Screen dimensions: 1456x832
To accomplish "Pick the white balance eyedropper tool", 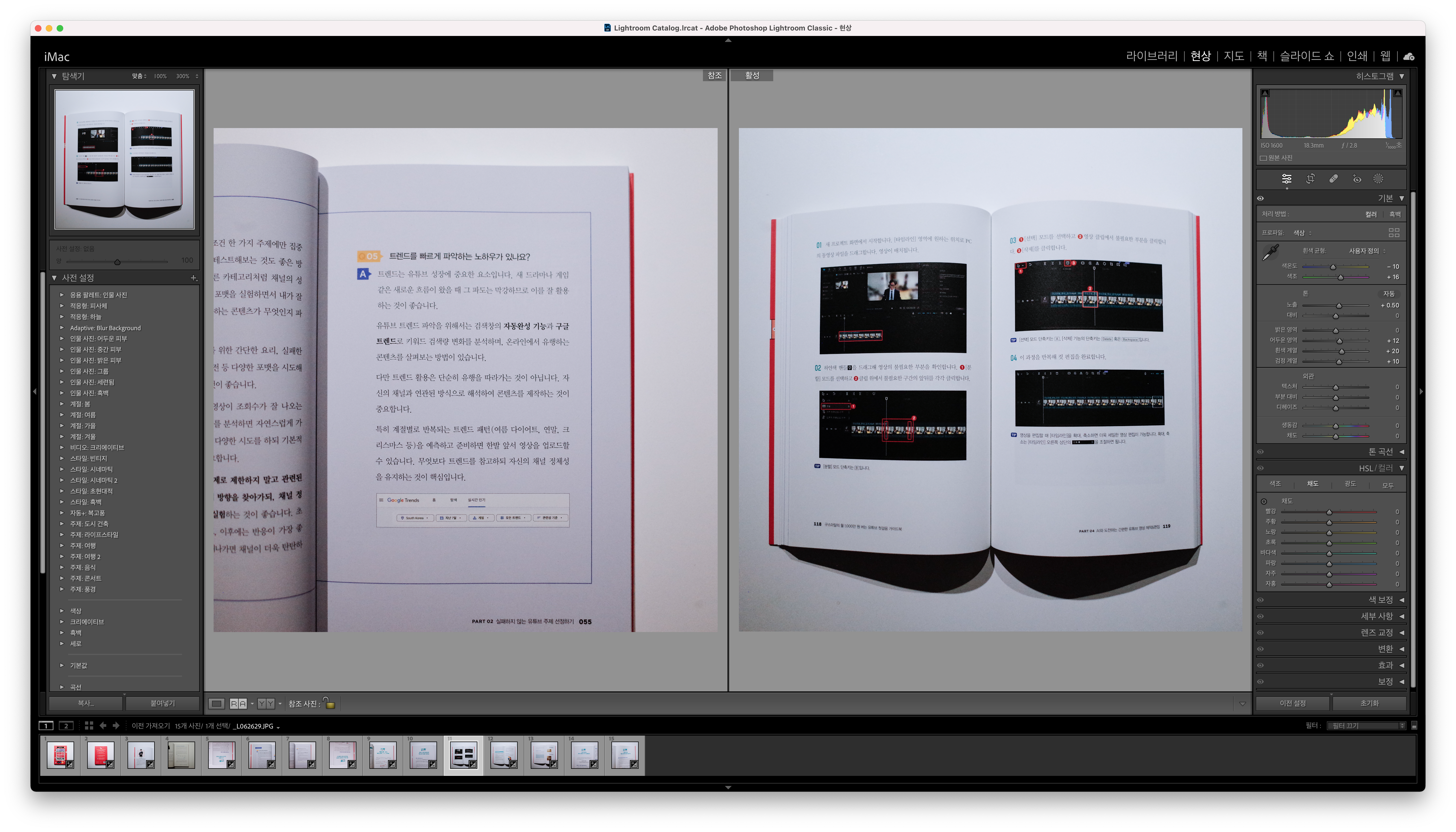I will (1270, 252).
